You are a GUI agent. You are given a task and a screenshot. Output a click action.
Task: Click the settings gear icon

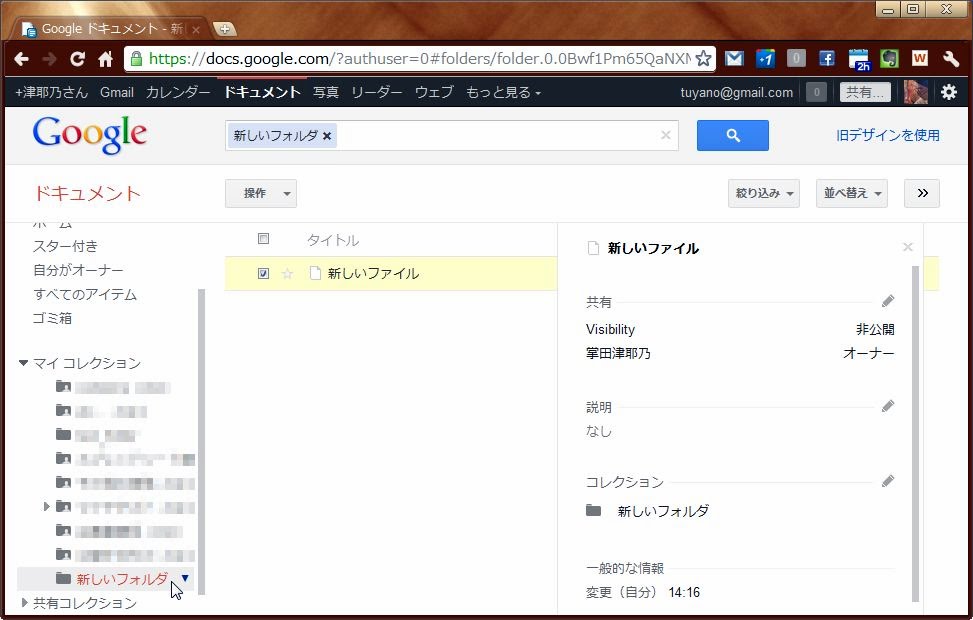[948, 92]
